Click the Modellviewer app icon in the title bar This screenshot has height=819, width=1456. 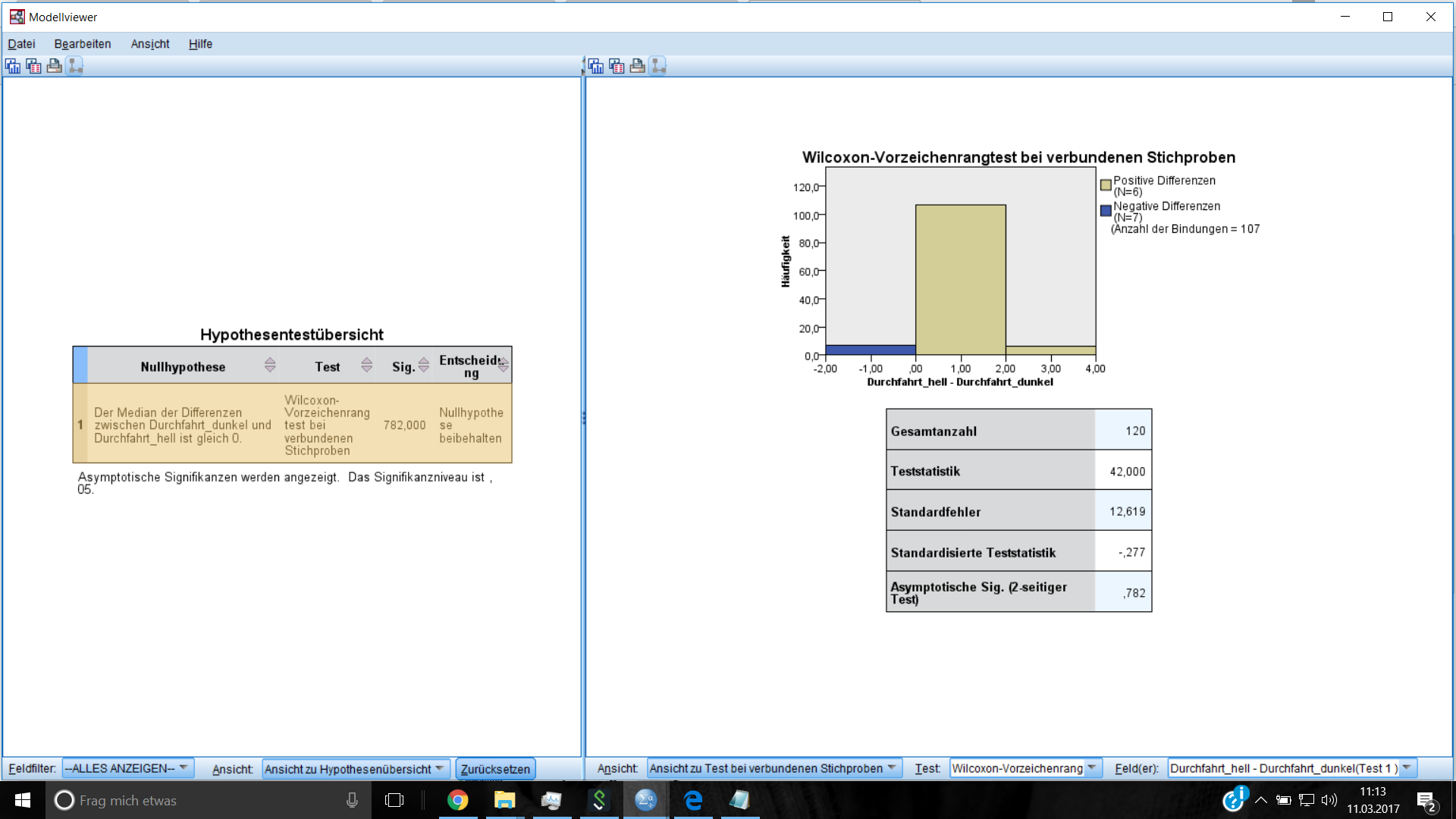(17, 17)
